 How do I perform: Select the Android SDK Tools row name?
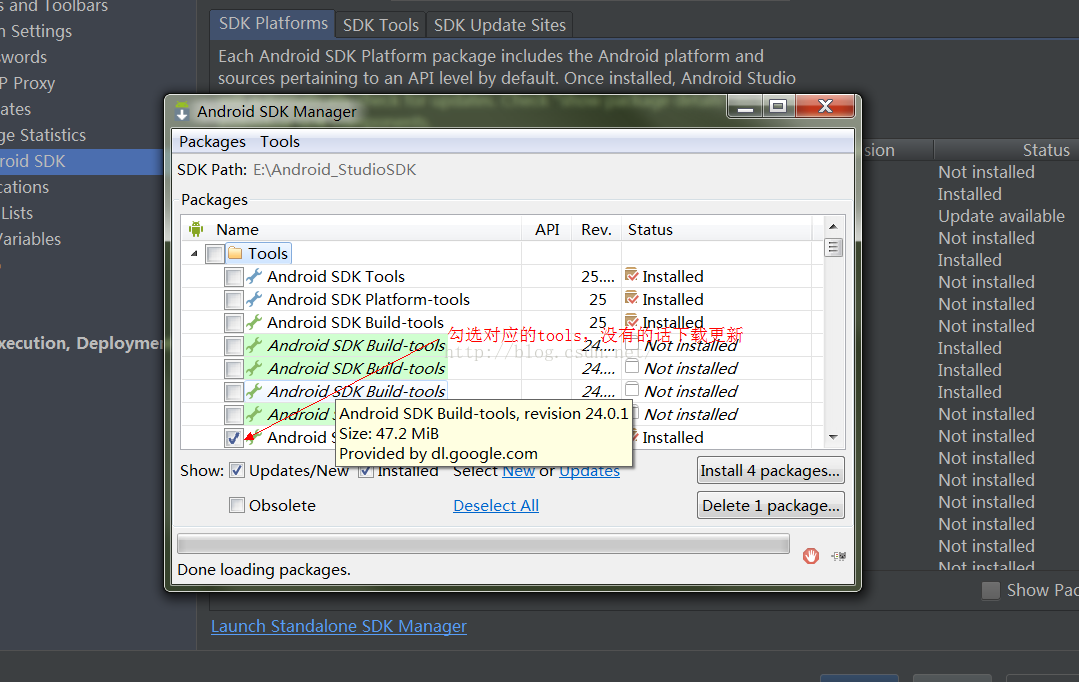click(336, 277)
